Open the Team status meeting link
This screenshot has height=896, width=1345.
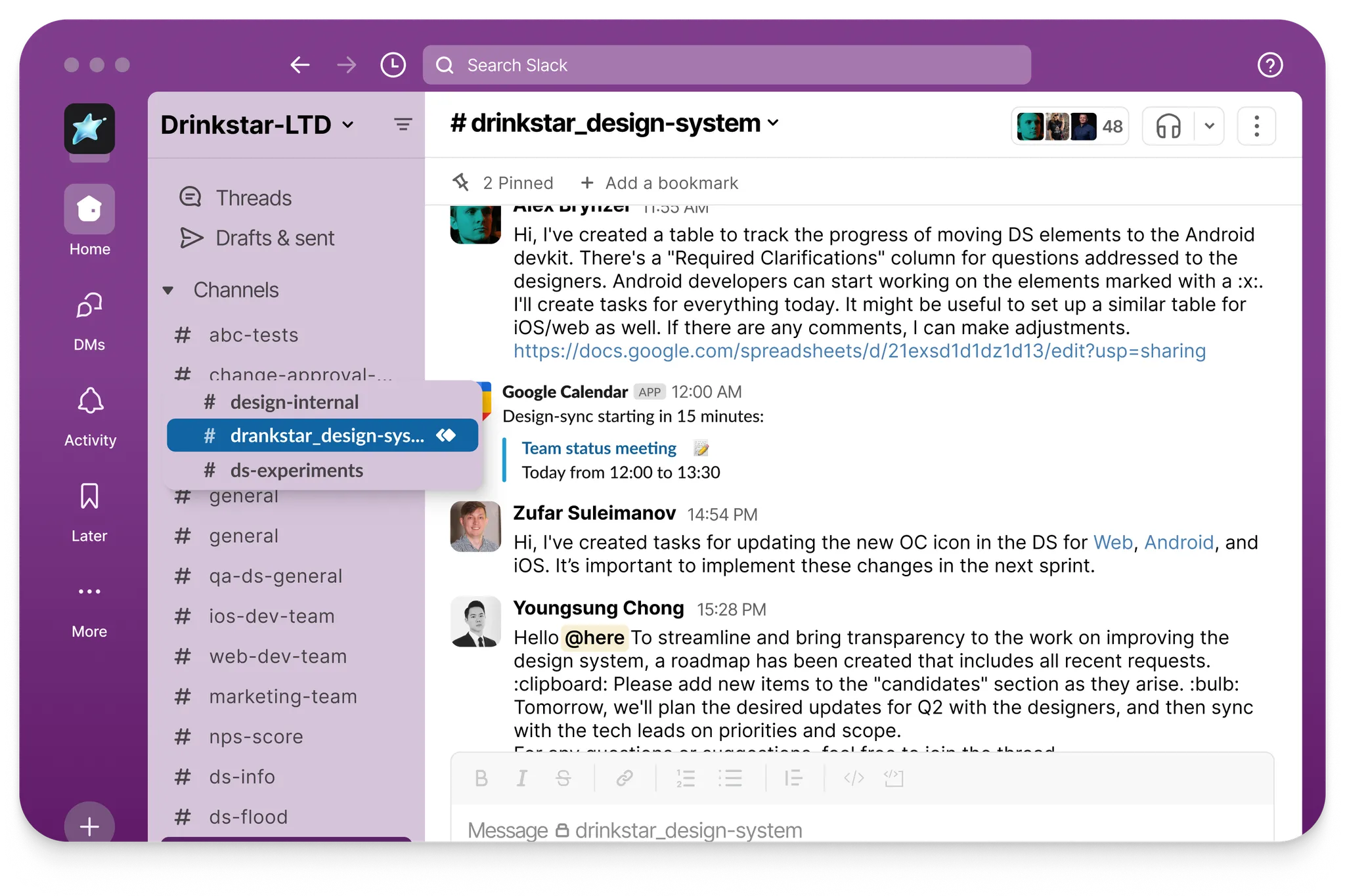tap(599, 448)
